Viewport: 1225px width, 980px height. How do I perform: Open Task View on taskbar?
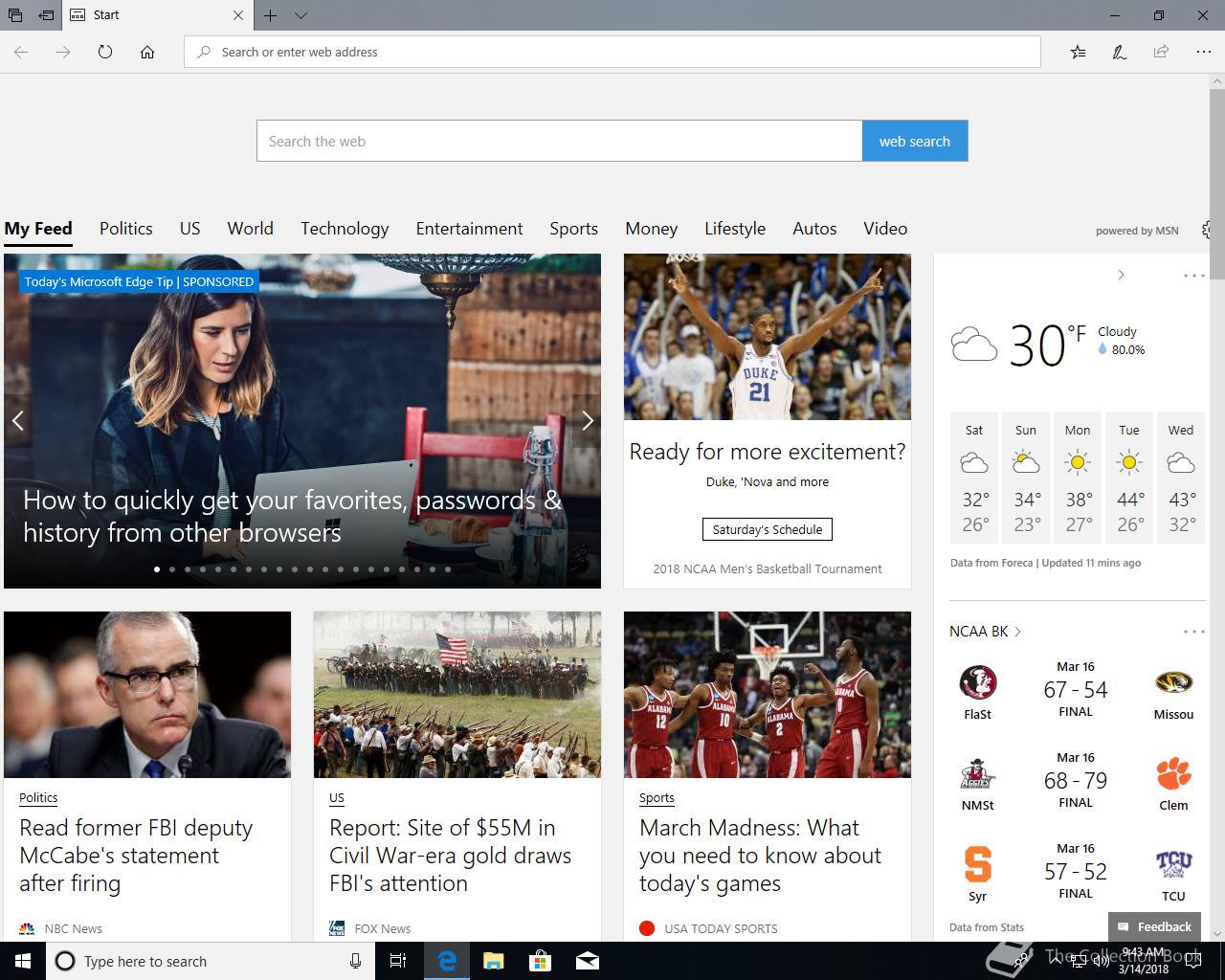coord(398,961)
